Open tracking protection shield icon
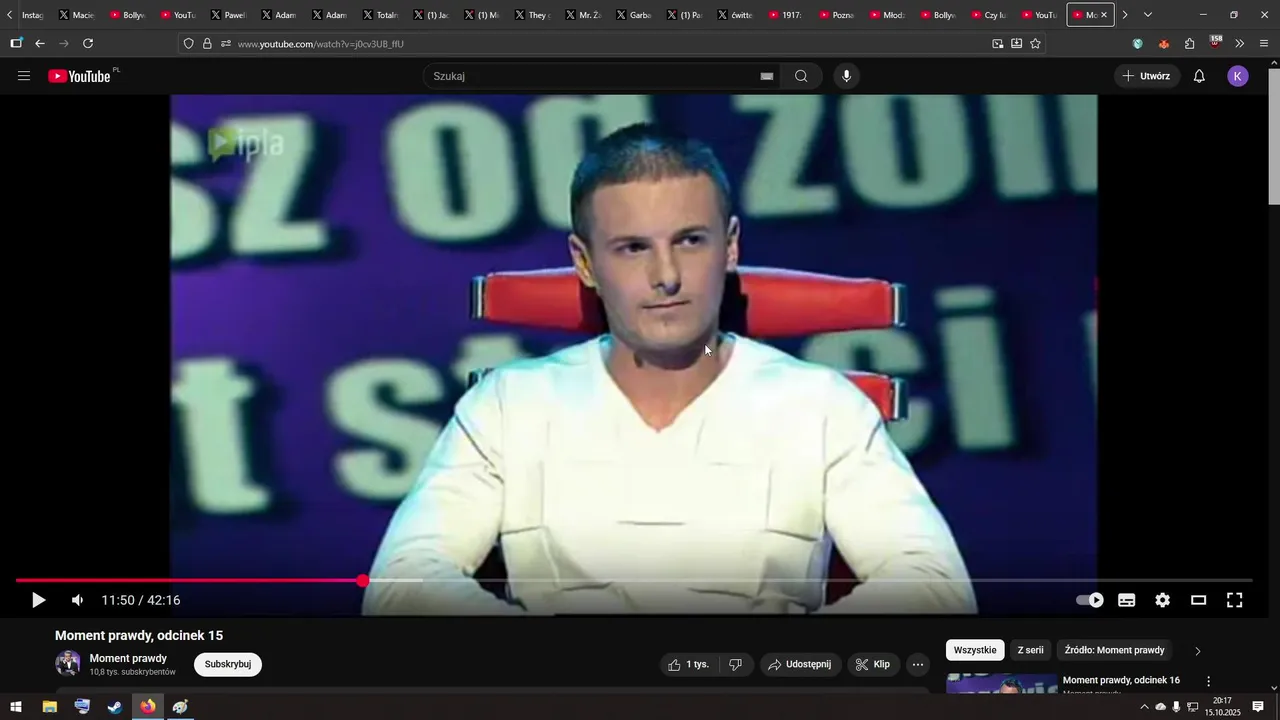The height and width of the screenshot is (720, 1280). 189,44
